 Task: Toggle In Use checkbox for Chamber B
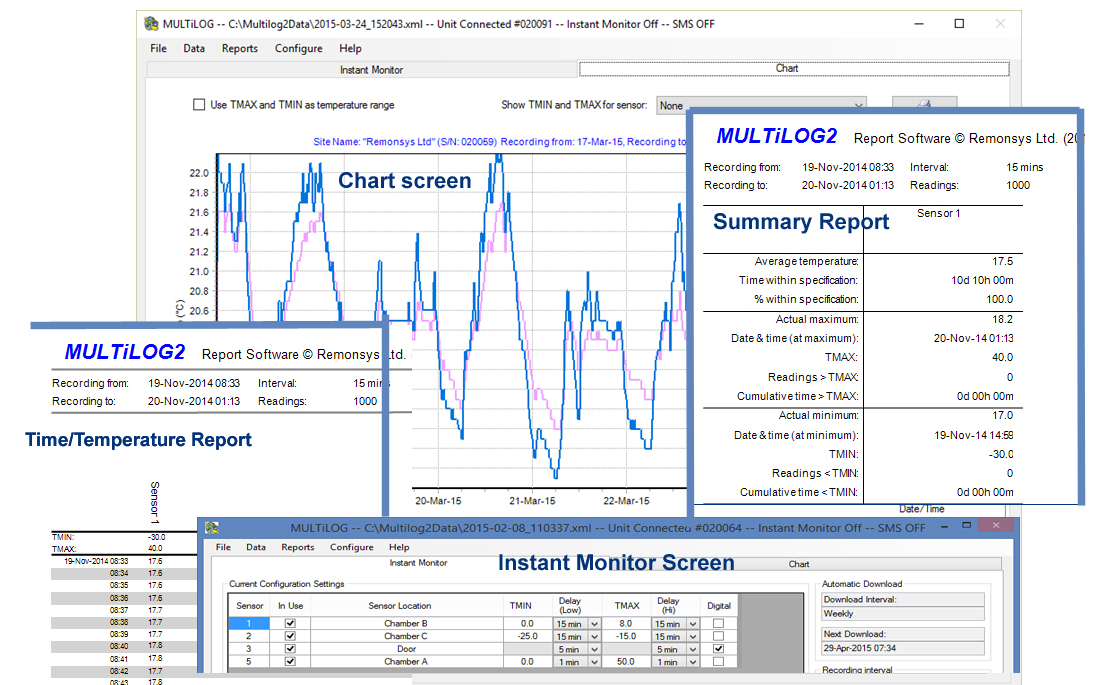(x=290, y=623)
